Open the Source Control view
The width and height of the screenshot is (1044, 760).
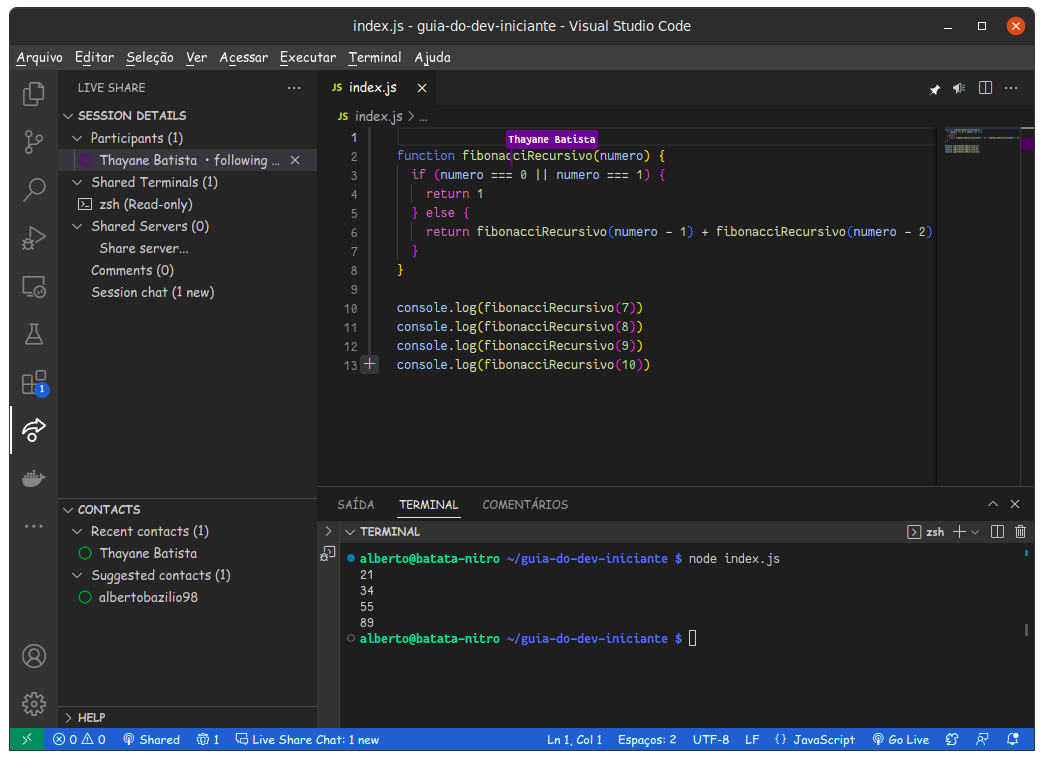(34, 141)
